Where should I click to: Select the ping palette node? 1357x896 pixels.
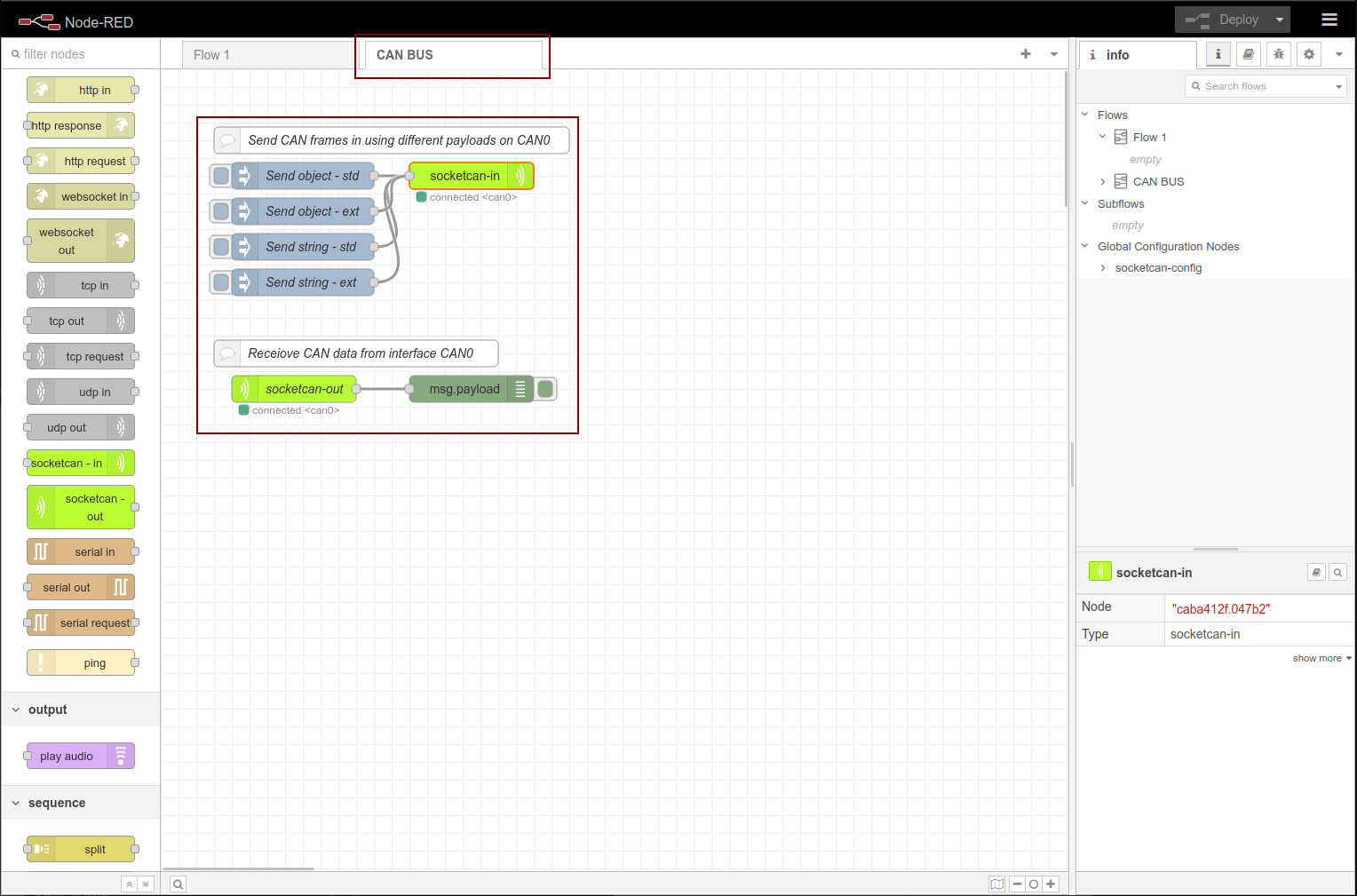[x=81, y=662]
